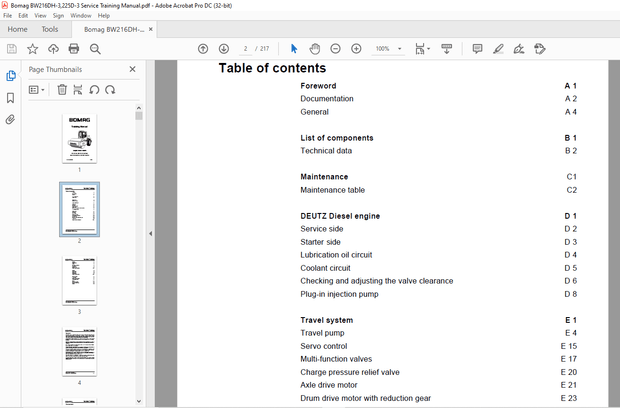The width and height of the screenshot is (620, 408).
Task: Click the Lubrication oil circuit entry
Action: point(336,255)
